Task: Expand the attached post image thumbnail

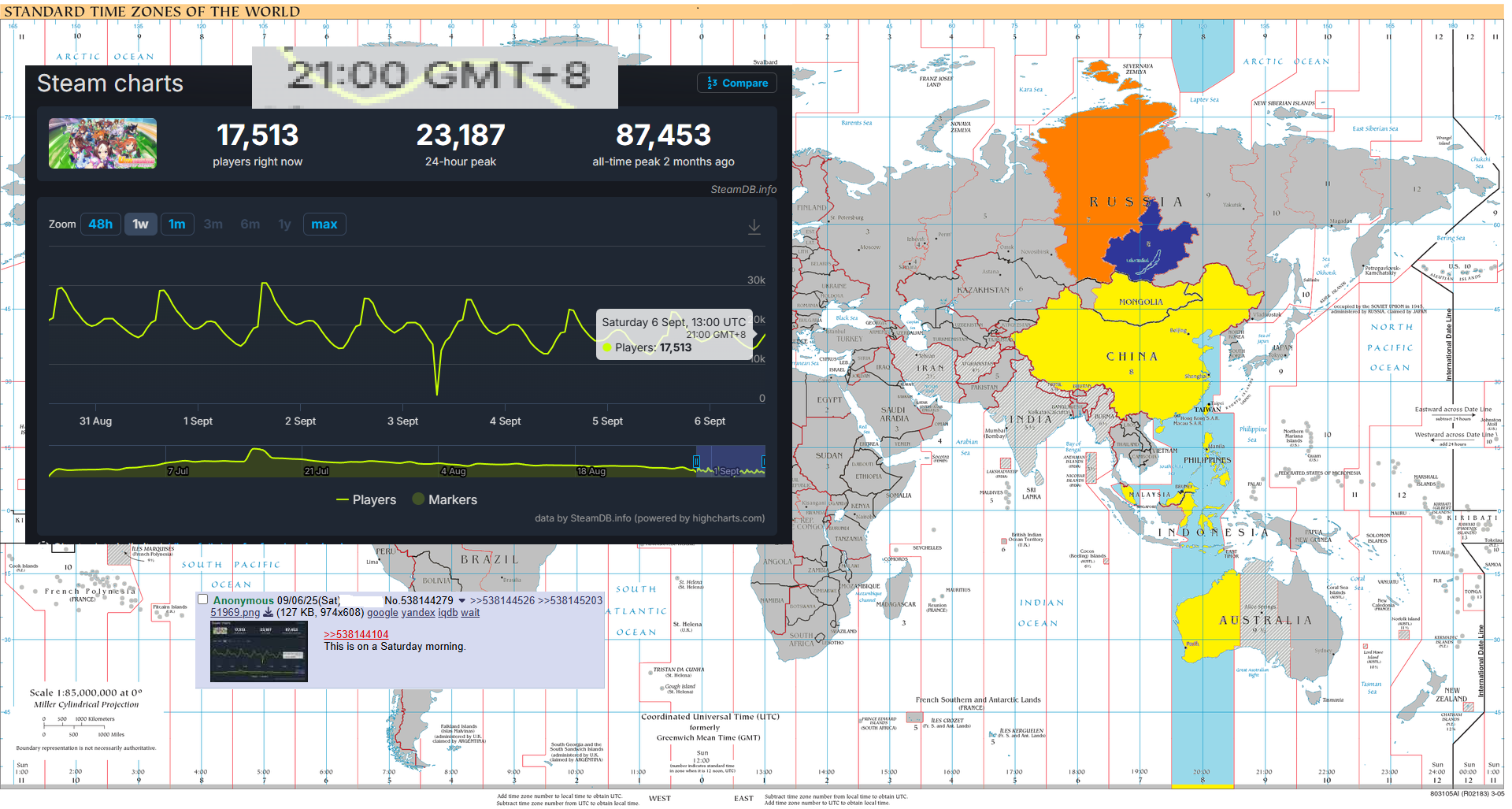Action: tap(259, 651)
